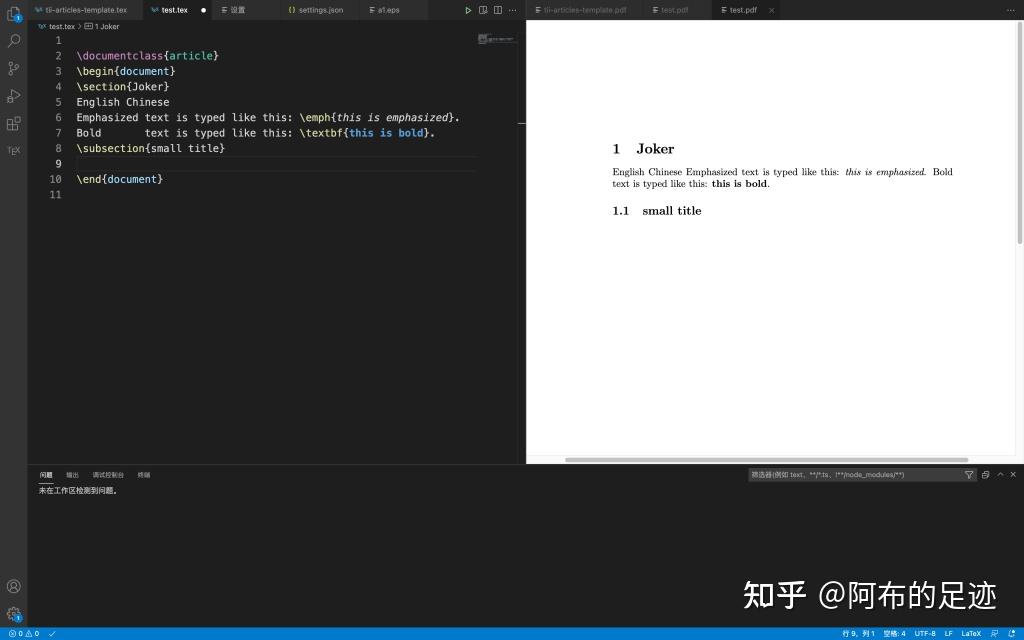Click the PDF viewer horizontal scrollbar
This screenshot has width=1024, height=640.
(770, 459)
